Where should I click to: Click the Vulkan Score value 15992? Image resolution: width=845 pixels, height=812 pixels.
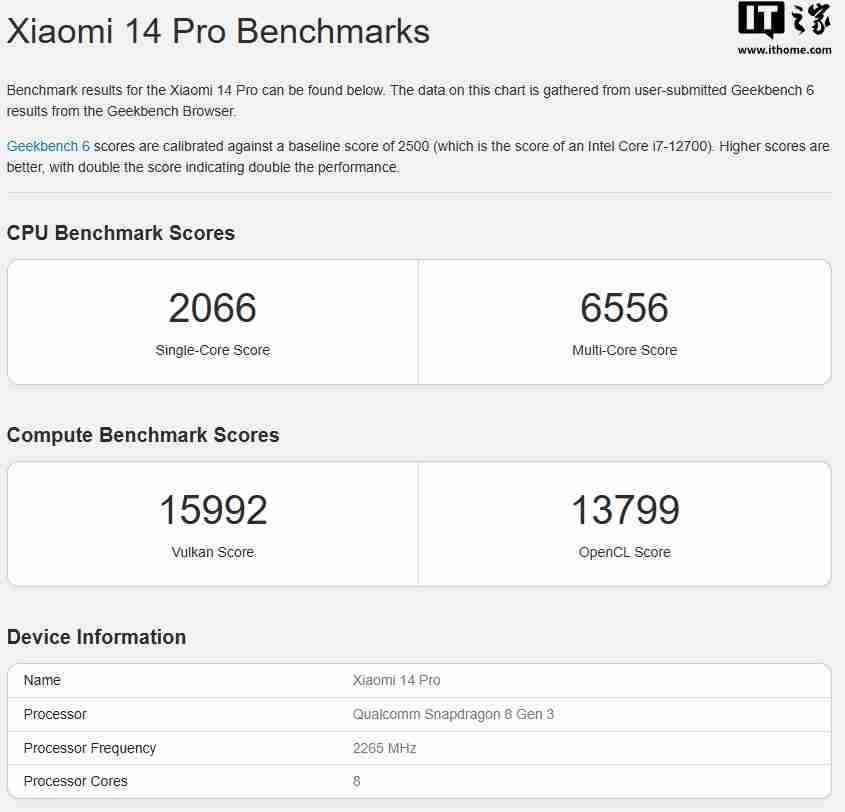(212, 510)
